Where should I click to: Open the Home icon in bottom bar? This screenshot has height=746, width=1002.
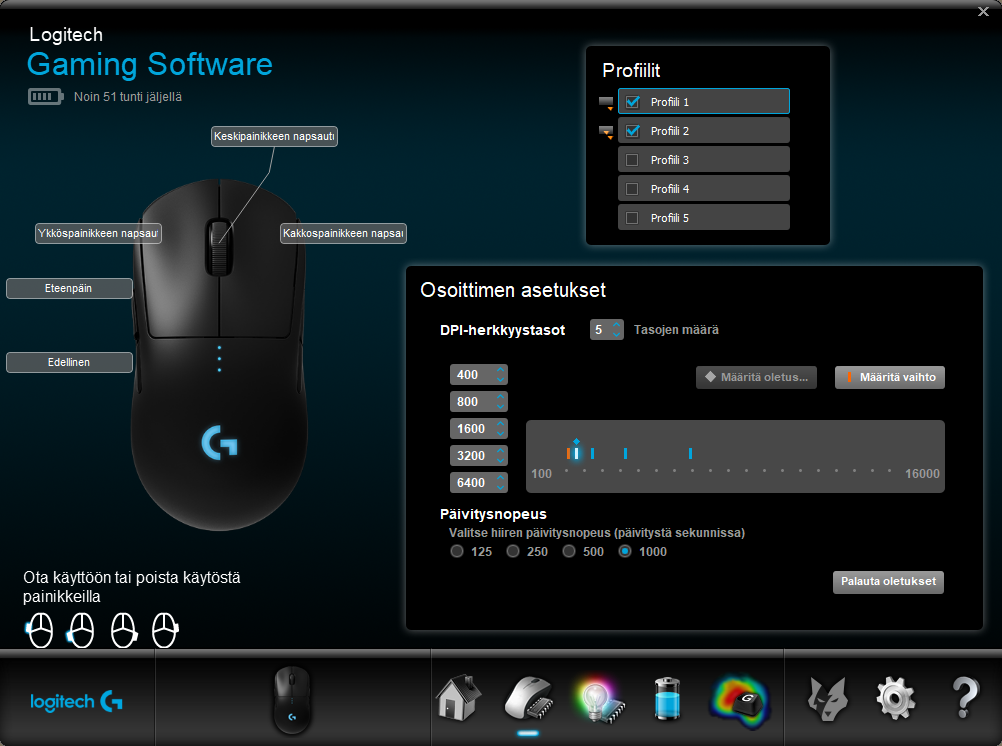coord(458,697)
